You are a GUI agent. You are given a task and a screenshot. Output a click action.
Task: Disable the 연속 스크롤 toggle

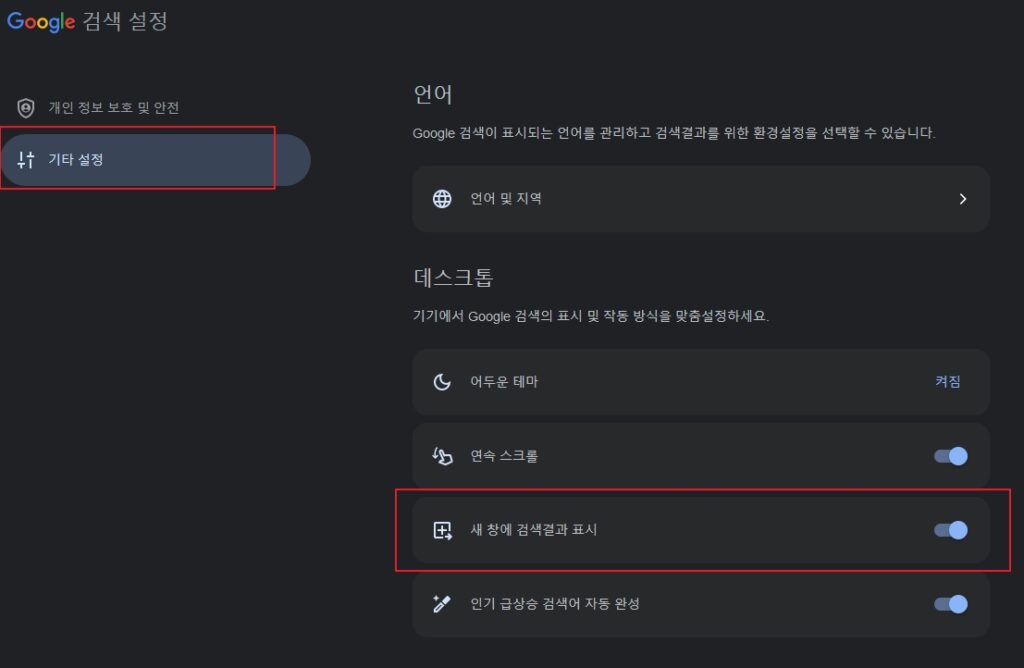pyautogui.click(x=950, y=456)
